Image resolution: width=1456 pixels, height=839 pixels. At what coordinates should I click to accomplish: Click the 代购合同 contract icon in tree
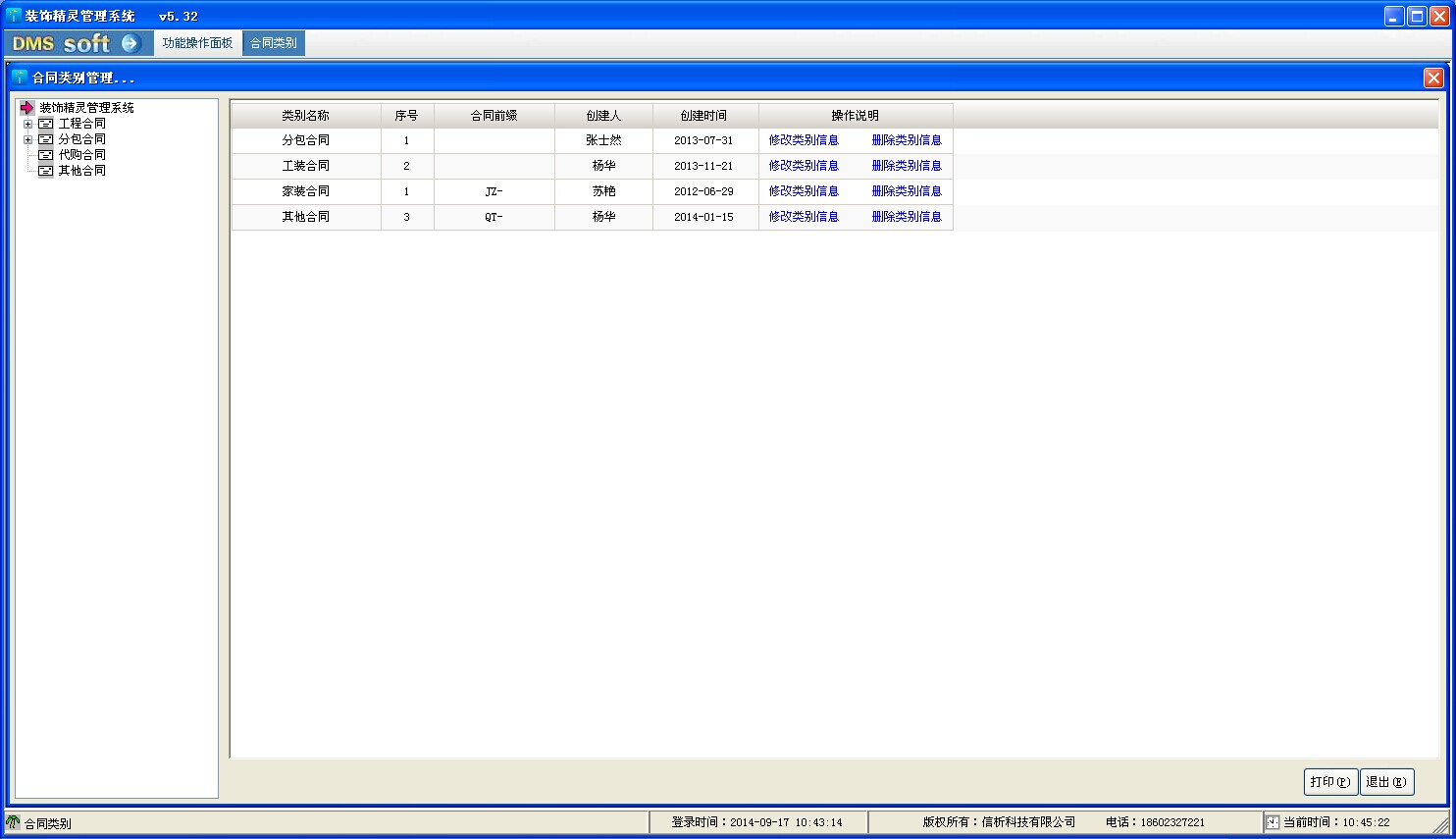coord(45,155)
